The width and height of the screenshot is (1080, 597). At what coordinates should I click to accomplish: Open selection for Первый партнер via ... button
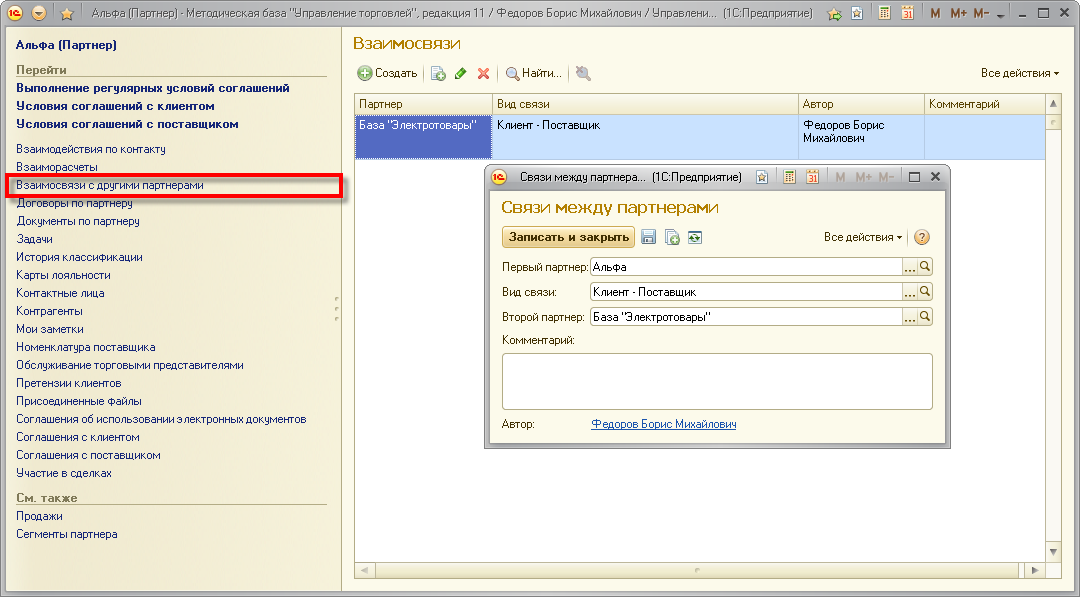910,266
